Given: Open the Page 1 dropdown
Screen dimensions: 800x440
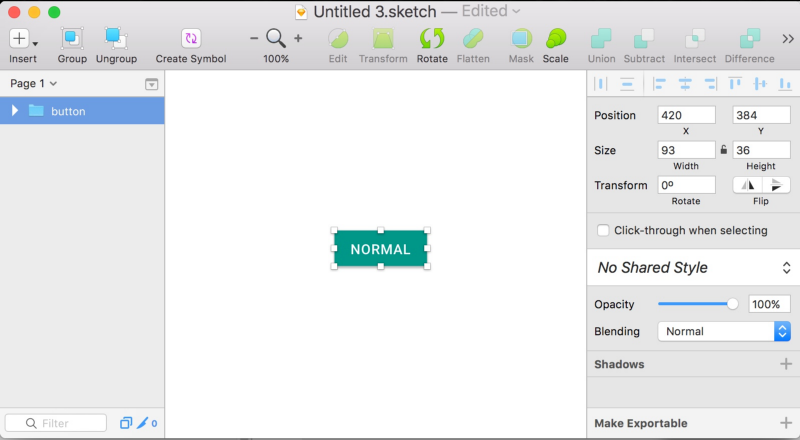Looking at the screenshot, I should tap(33, 83).
